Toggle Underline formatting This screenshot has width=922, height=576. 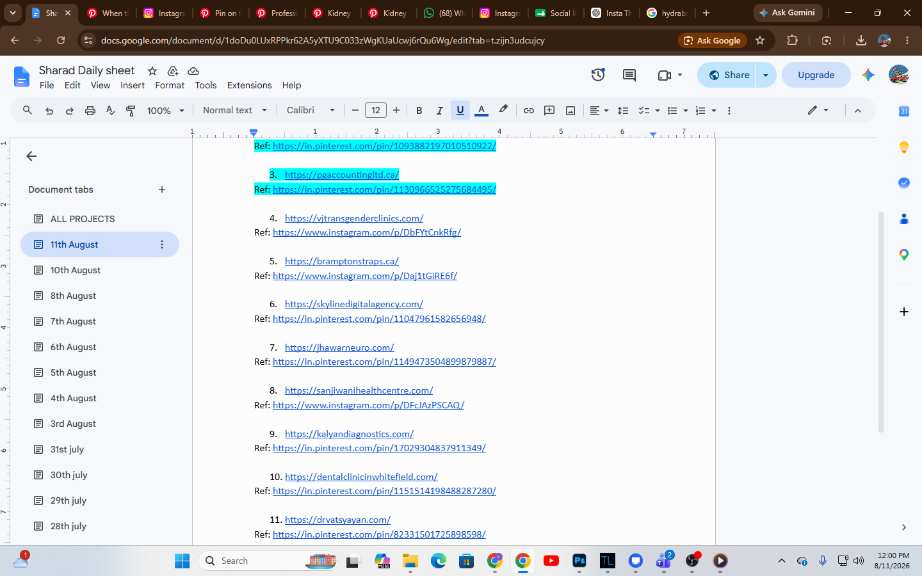[460, 110]
